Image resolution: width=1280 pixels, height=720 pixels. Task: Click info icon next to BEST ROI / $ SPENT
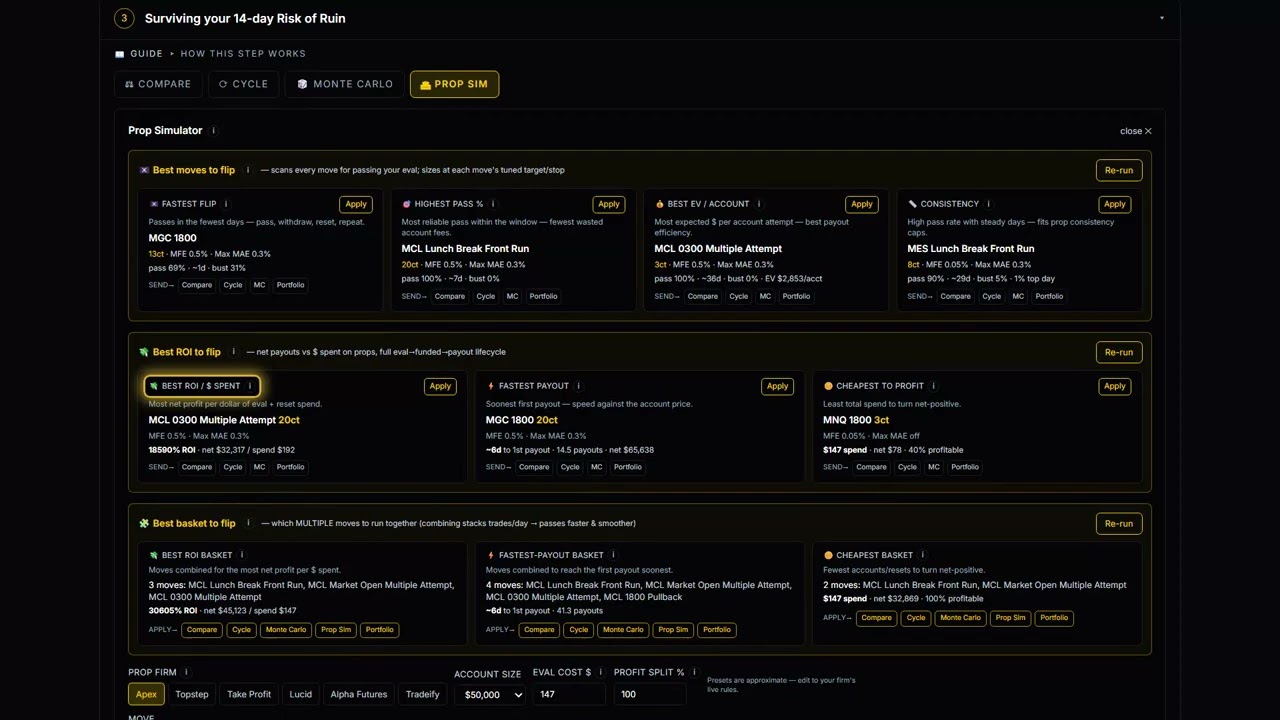coord(250,386)
